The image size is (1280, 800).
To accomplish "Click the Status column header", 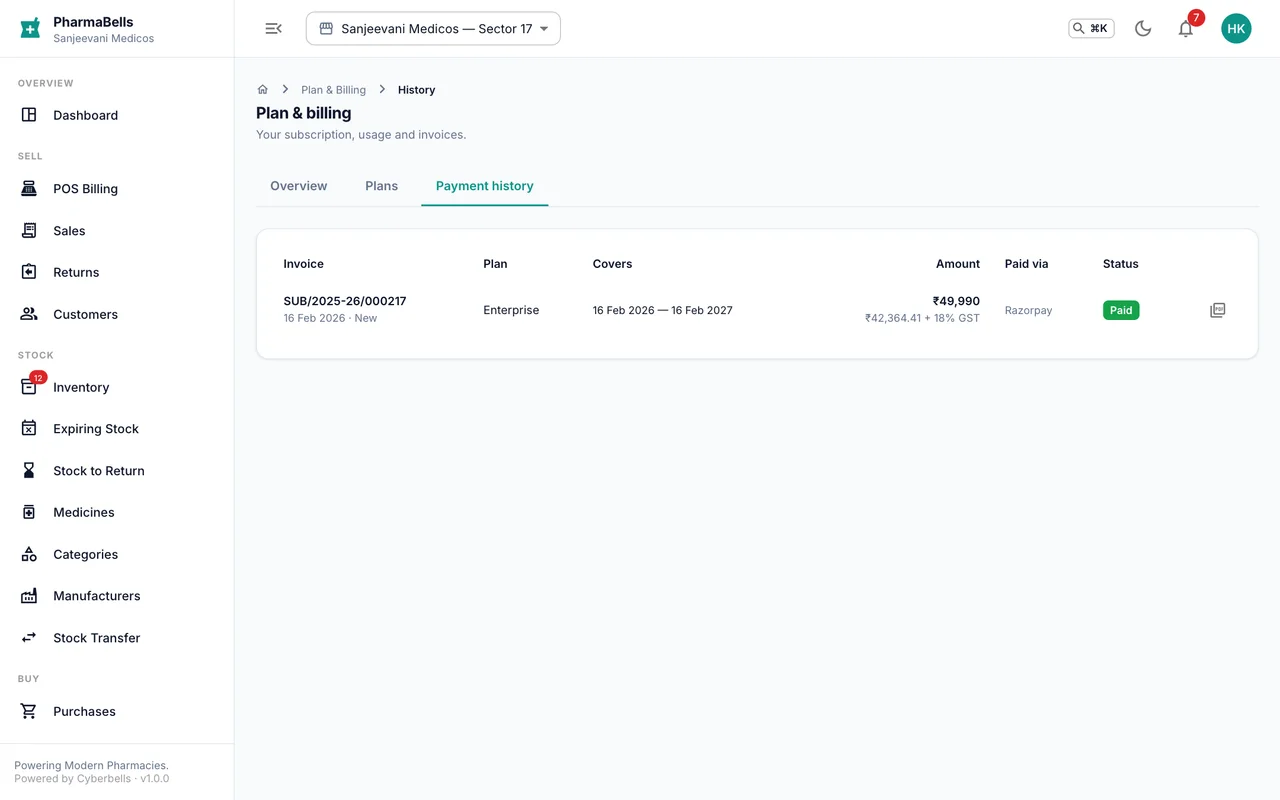I will pos(1121,264).
